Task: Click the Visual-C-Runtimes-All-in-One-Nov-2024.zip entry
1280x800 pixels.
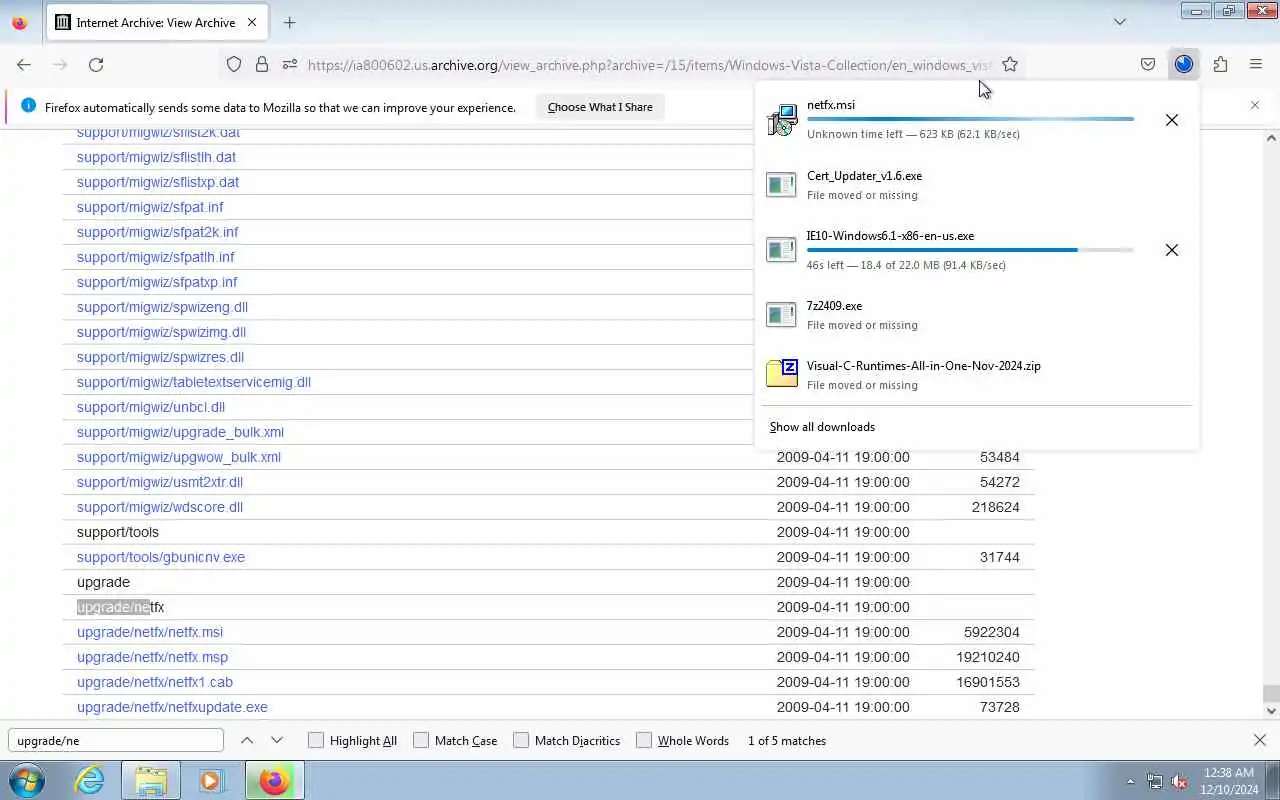Action: [977, 375]
